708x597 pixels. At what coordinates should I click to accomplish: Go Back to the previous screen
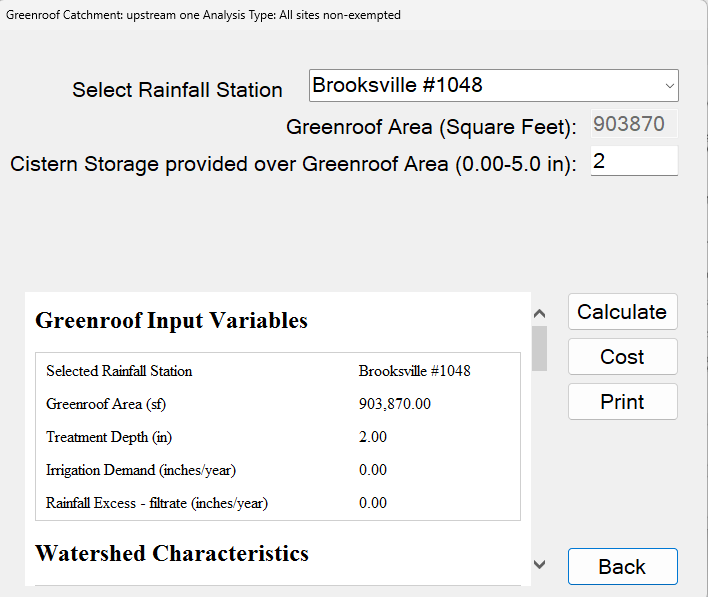pos(622,567)
